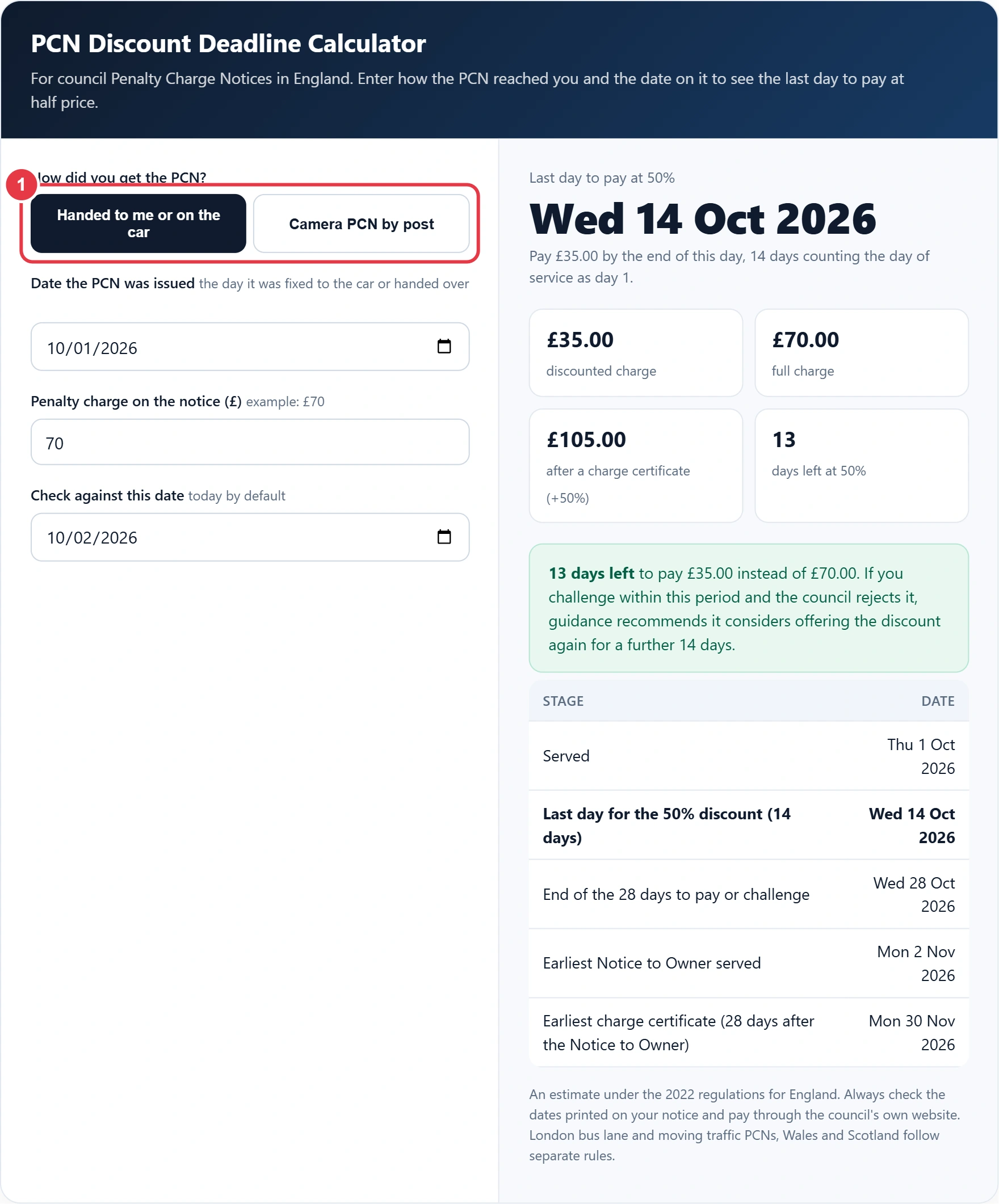The image size is (999, 1204).
Task: Click the PCN issued date field 10/01/2026
Action: pyautogui.click(x=250, y=347)
